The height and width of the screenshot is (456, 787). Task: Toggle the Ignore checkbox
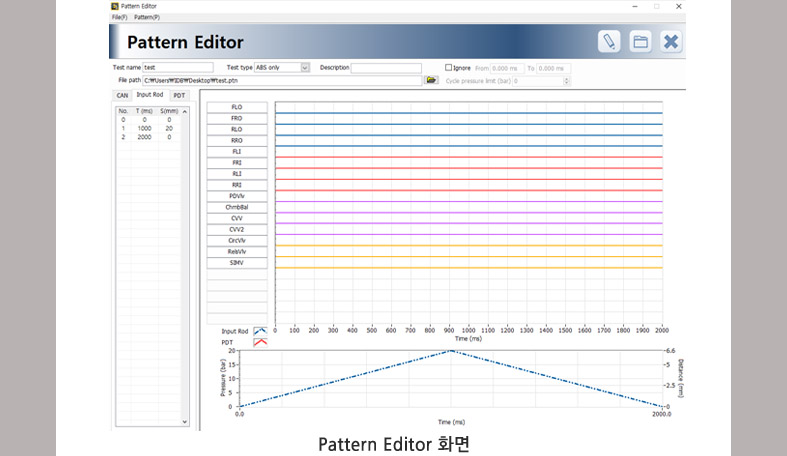[x=448, y=68]
